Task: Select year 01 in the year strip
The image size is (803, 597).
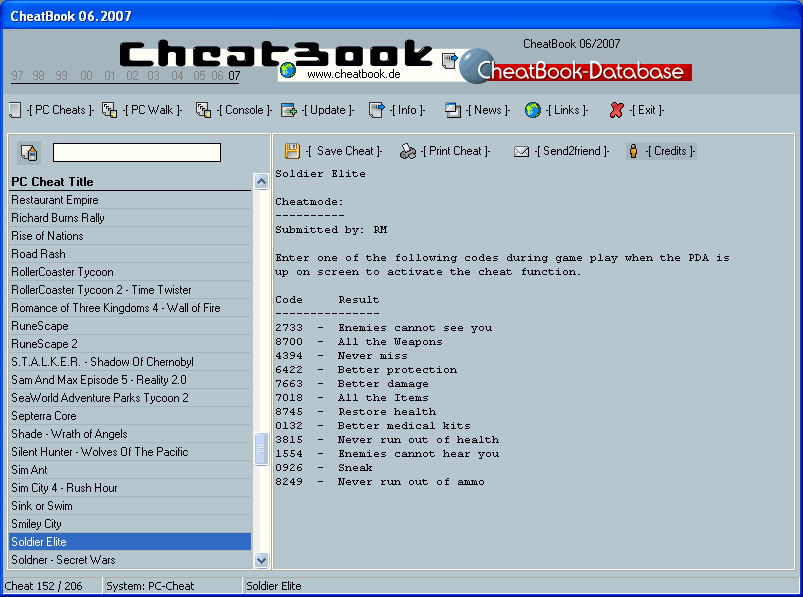Action: [x=110, y=76]
